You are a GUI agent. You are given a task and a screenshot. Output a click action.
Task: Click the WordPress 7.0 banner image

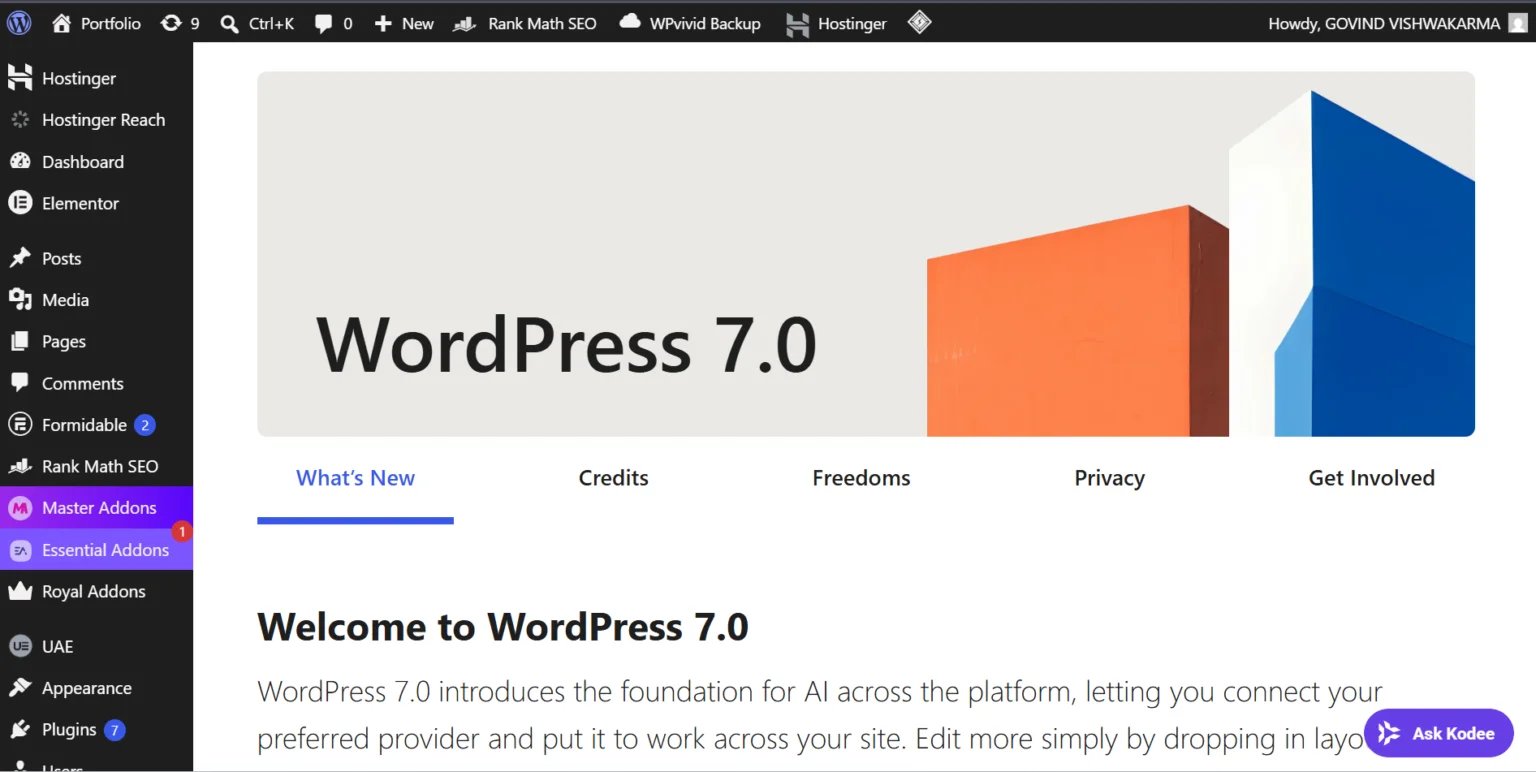pyautogui.click(x=866, y=254)
